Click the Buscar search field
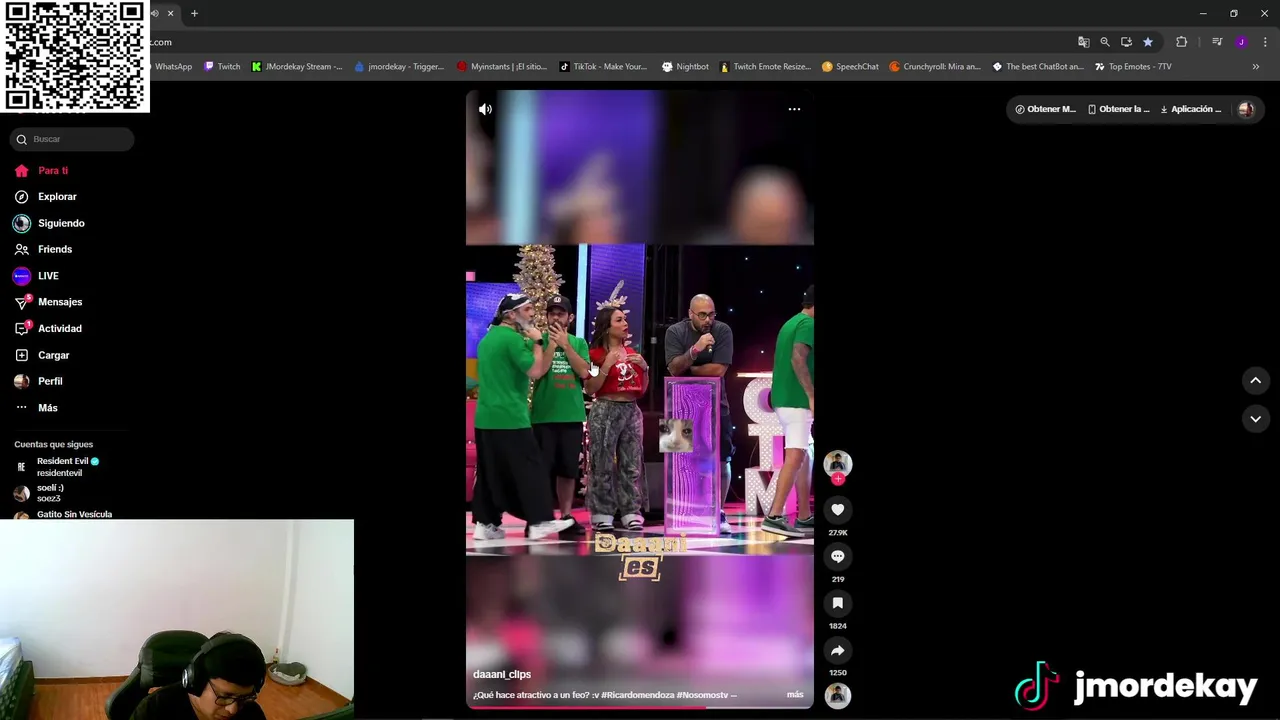The width and height of the screenshot is (1280, 720). [72, 139]
